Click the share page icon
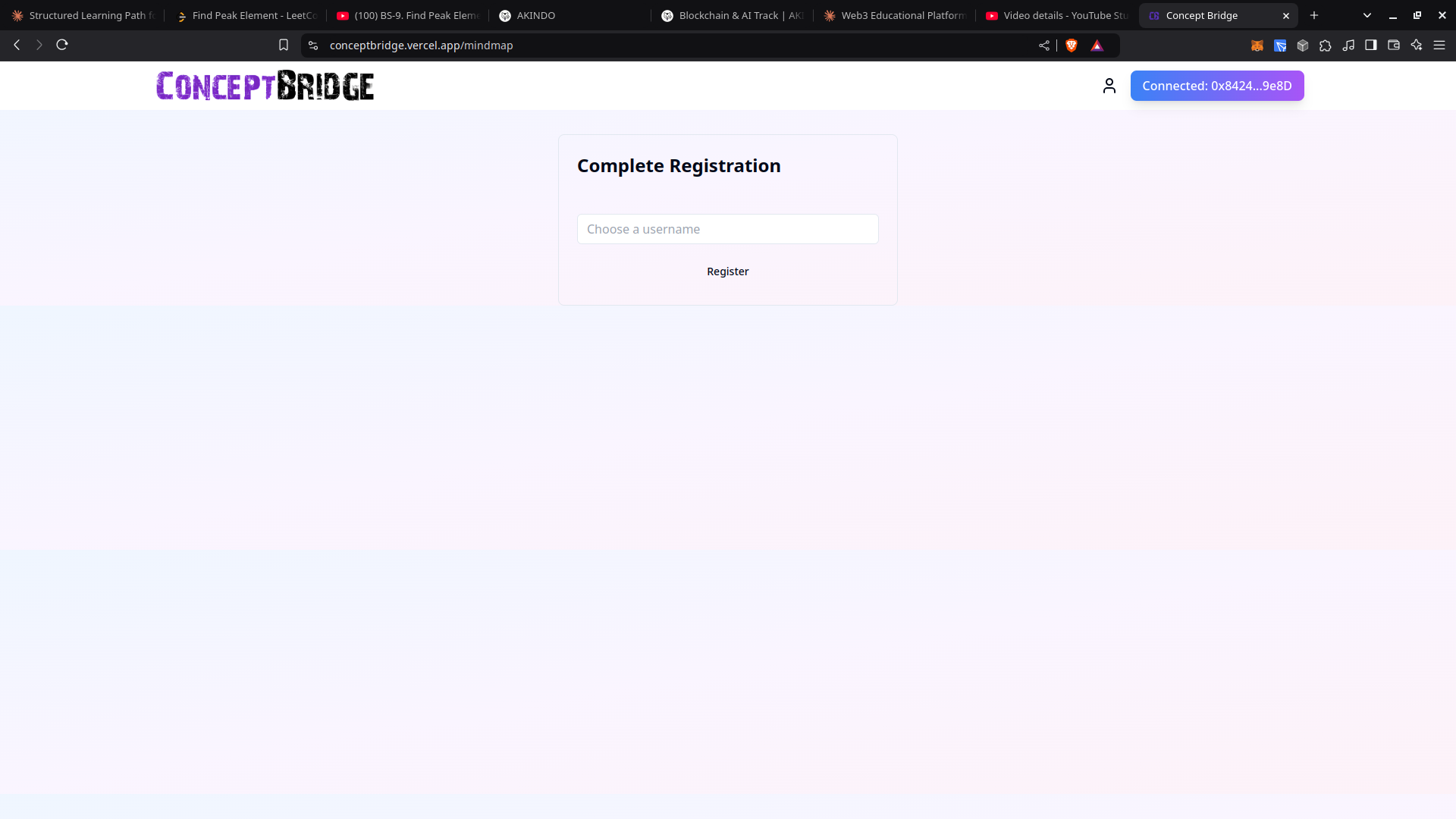Image resolution: width=1456 pixels, height=819 pixels. click(x=1044, y=45)
